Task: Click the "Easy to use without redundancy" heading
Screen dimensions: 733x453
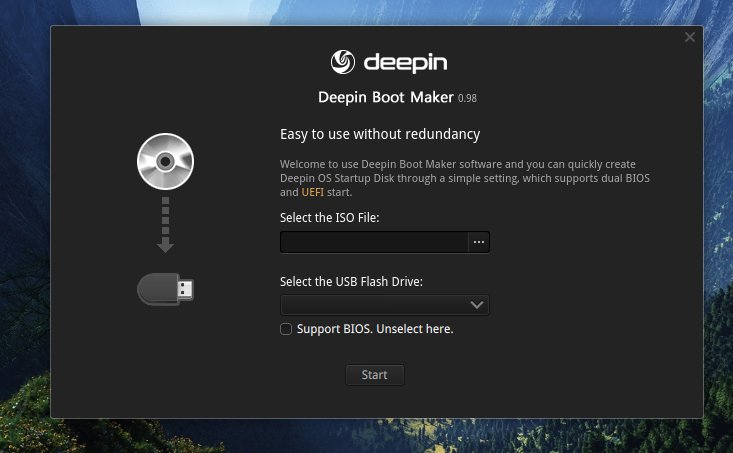Action: [x=380, y=134]
